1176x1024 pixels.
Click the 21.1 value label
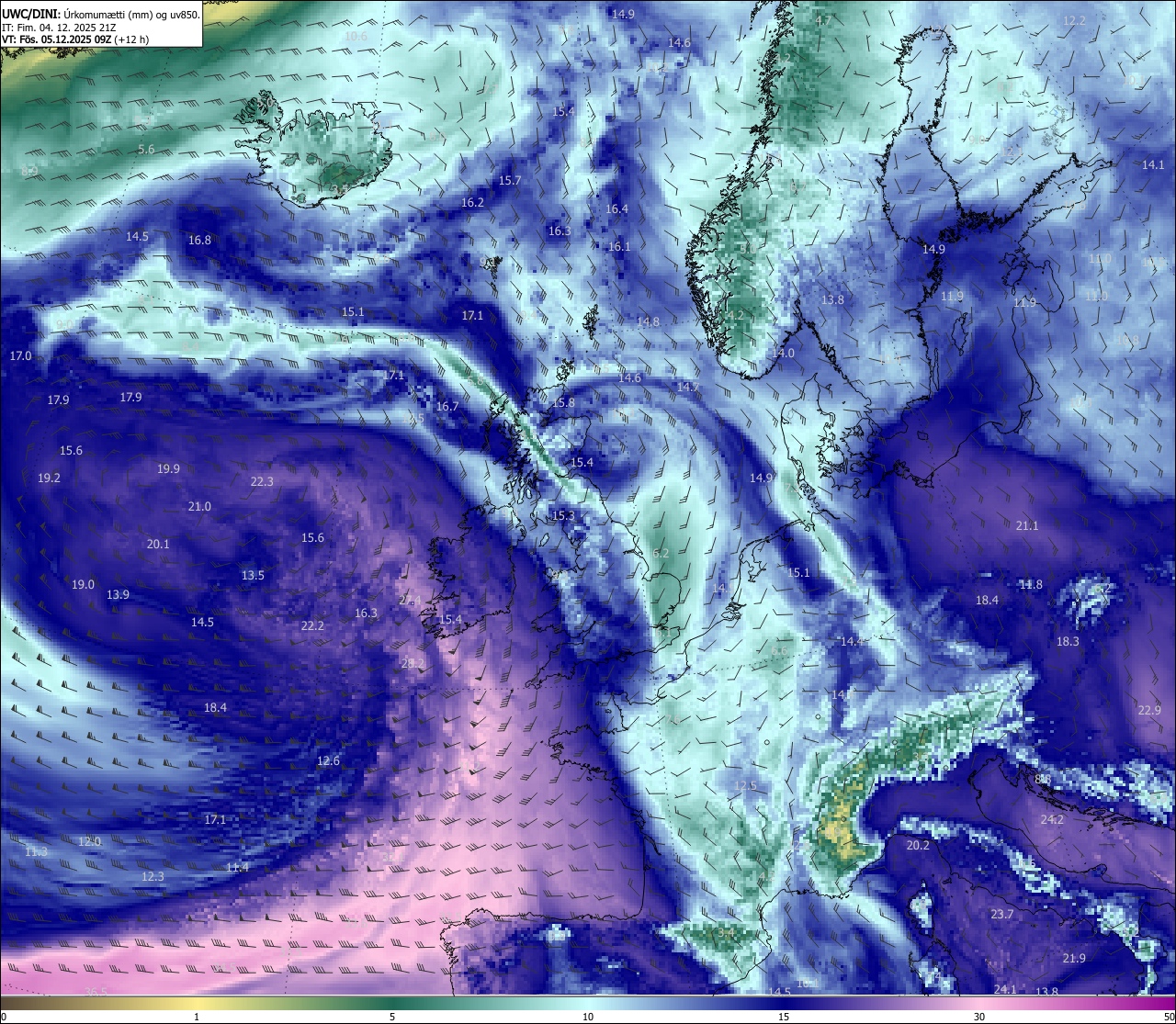(x=1027, y=525)
